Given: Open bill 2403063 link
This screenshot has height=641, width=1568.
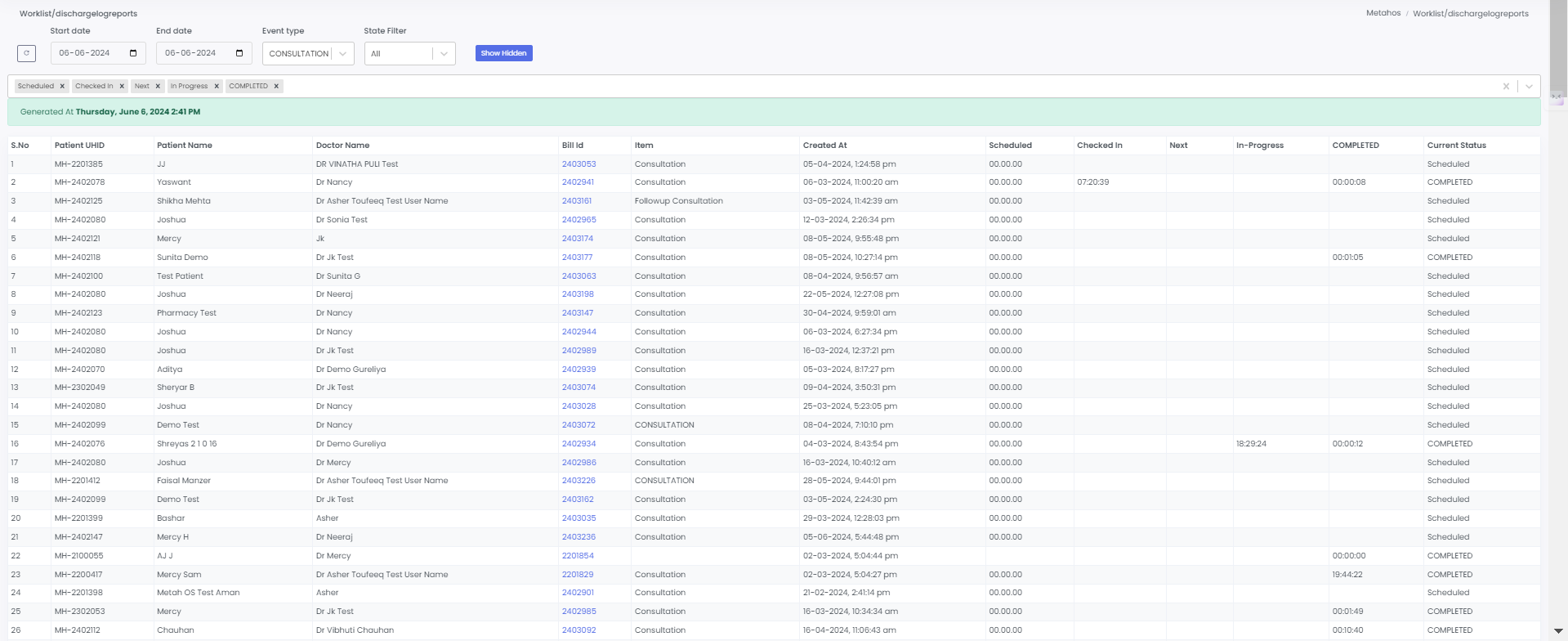Looking at the screenshot, I should coord(579,276).
